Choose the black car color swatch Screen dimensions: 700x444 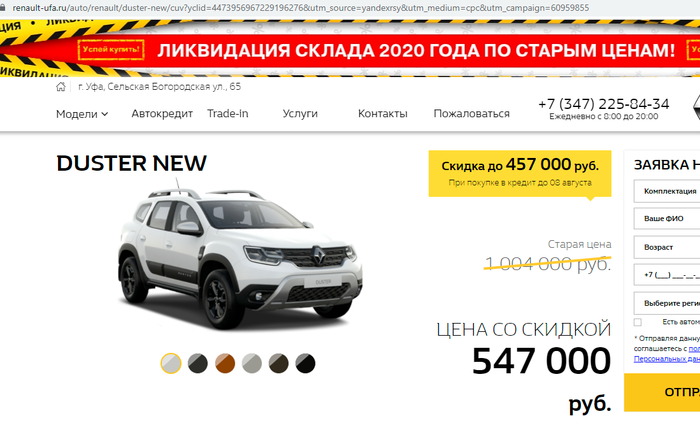(x=305, y=363)
